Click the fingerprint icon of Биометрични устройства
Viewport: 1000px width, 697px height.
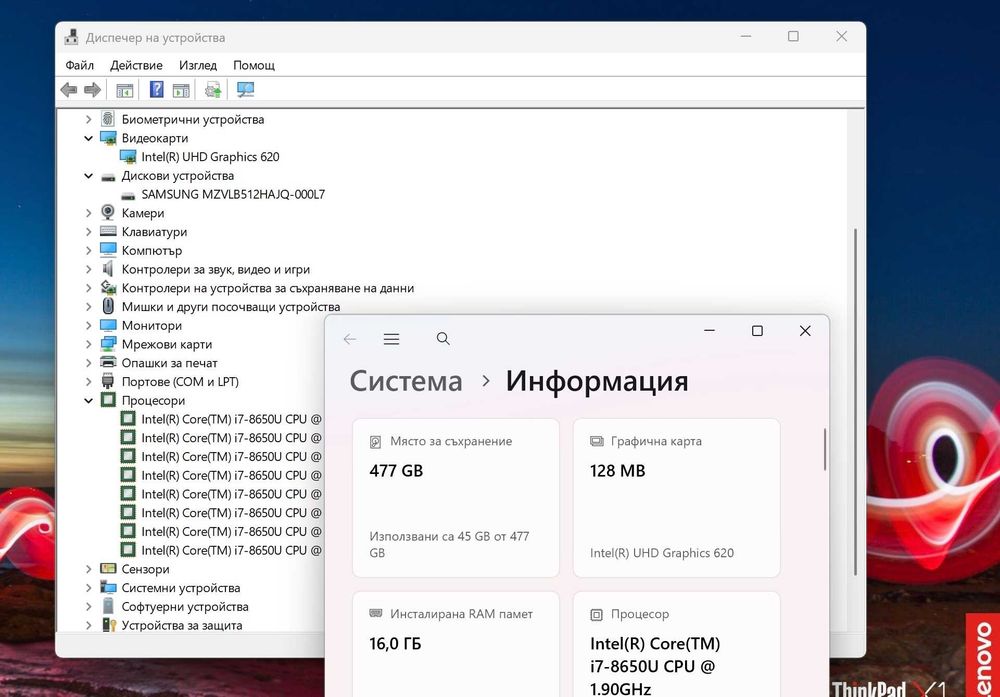pos(108,119)
